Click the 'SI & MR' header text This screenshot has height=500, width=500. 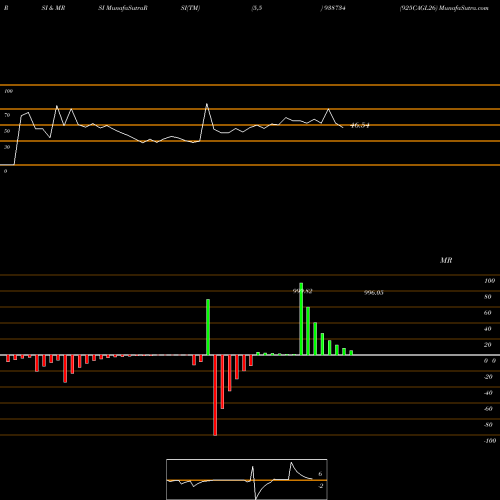[x=53, y=8]
